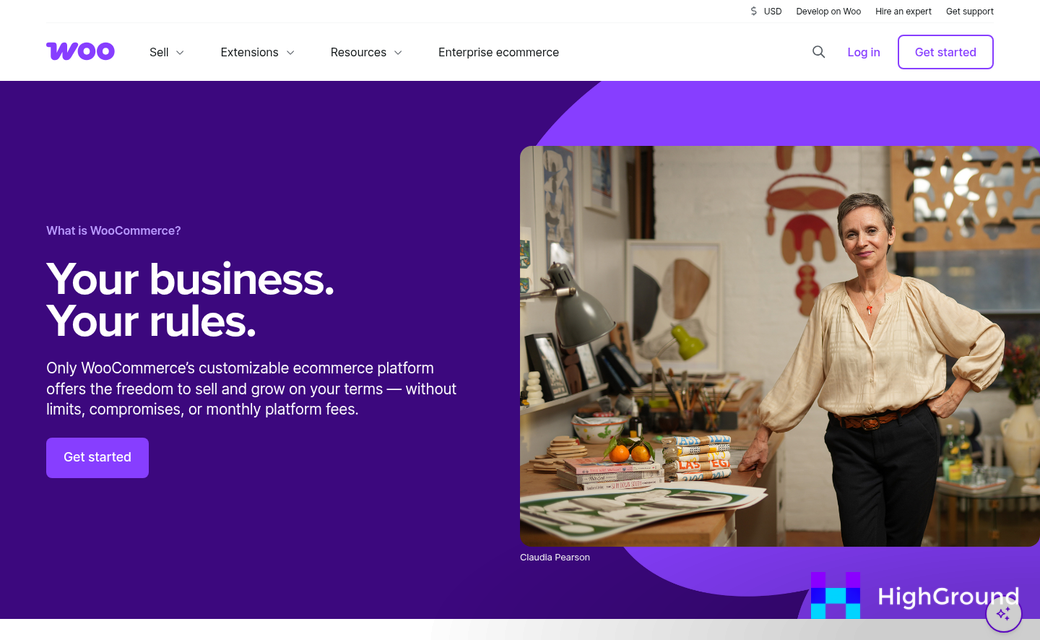Open the USD currency selector
Viewport: 1040px width, 640px height.
pos(766,12)
